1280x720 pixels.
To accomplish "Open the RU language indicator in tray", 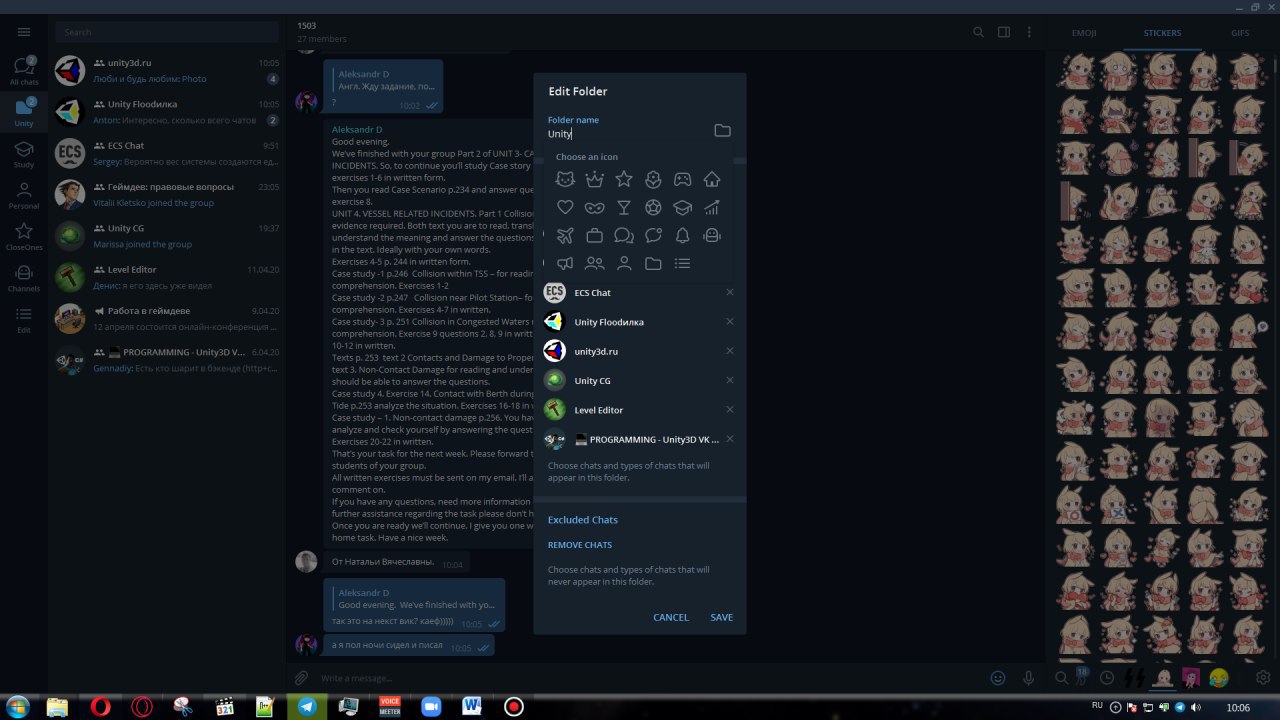I will point(1097,706).
